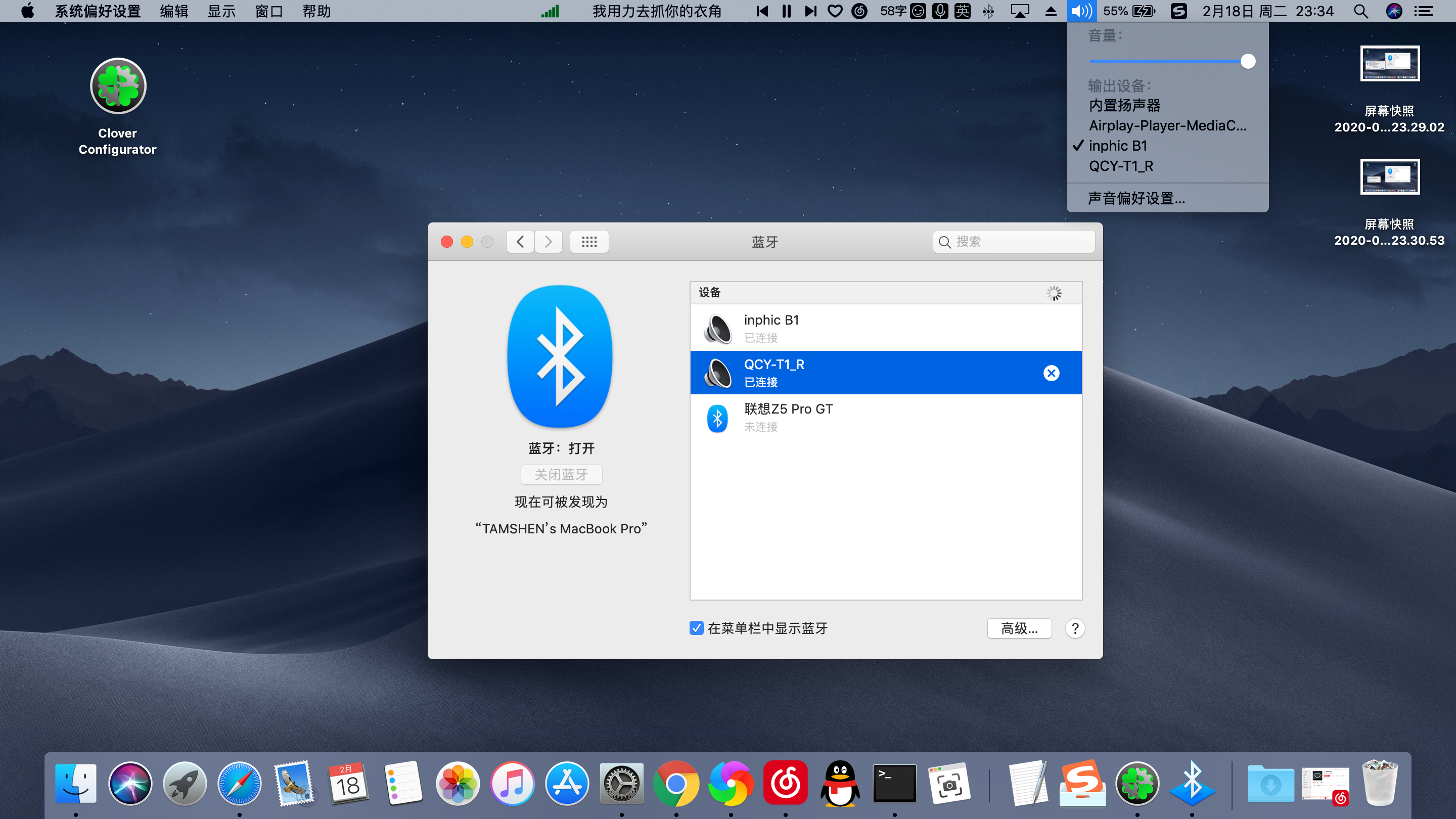
Task: Open the NetEase Music dock icon
Action: 785,784
